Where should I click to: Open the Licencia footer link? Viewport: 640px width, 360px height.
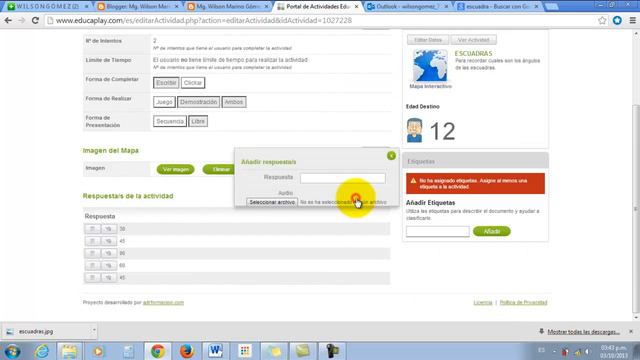coord(483,302)
